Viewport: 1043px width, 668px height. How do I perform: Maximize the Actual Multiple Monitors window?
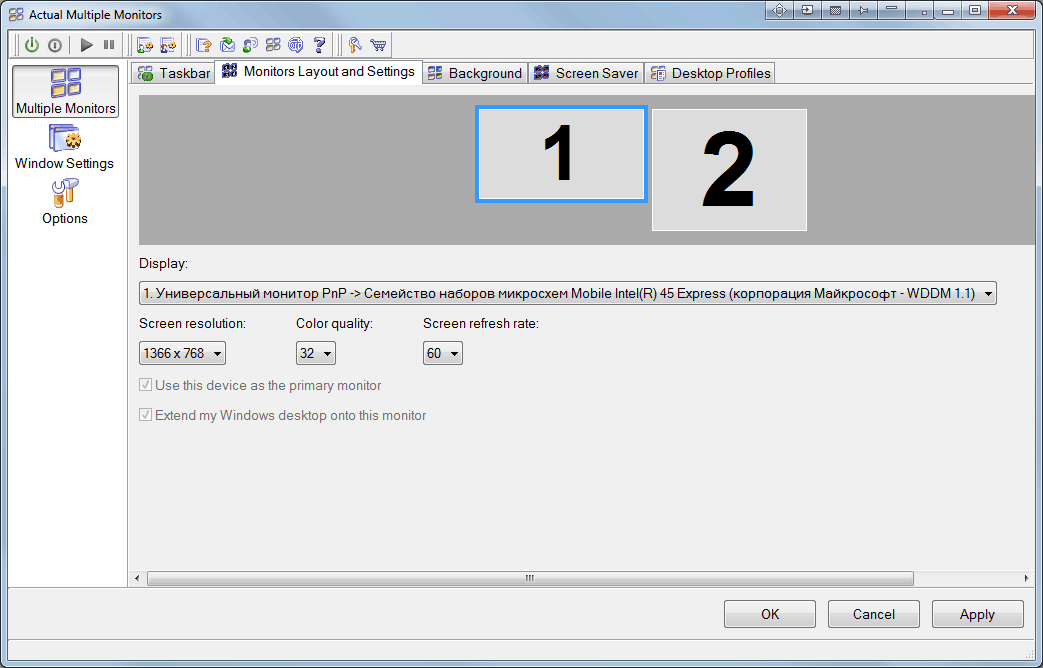[x=974, y=10]
